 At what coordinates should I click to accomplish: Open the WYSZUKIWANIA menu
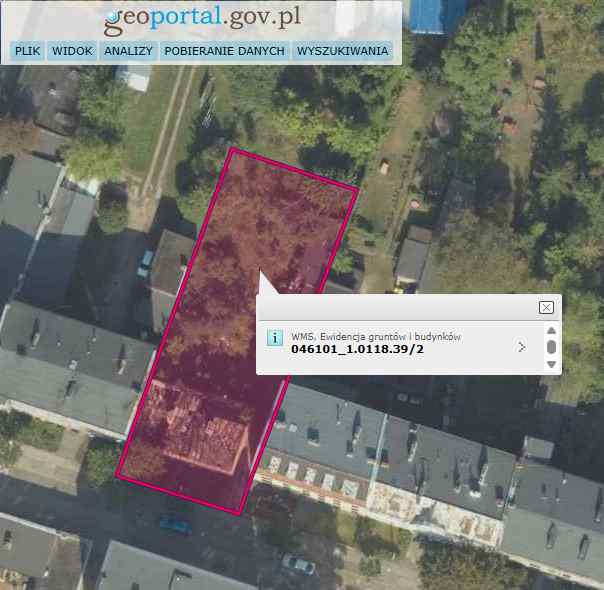[342, 51]
